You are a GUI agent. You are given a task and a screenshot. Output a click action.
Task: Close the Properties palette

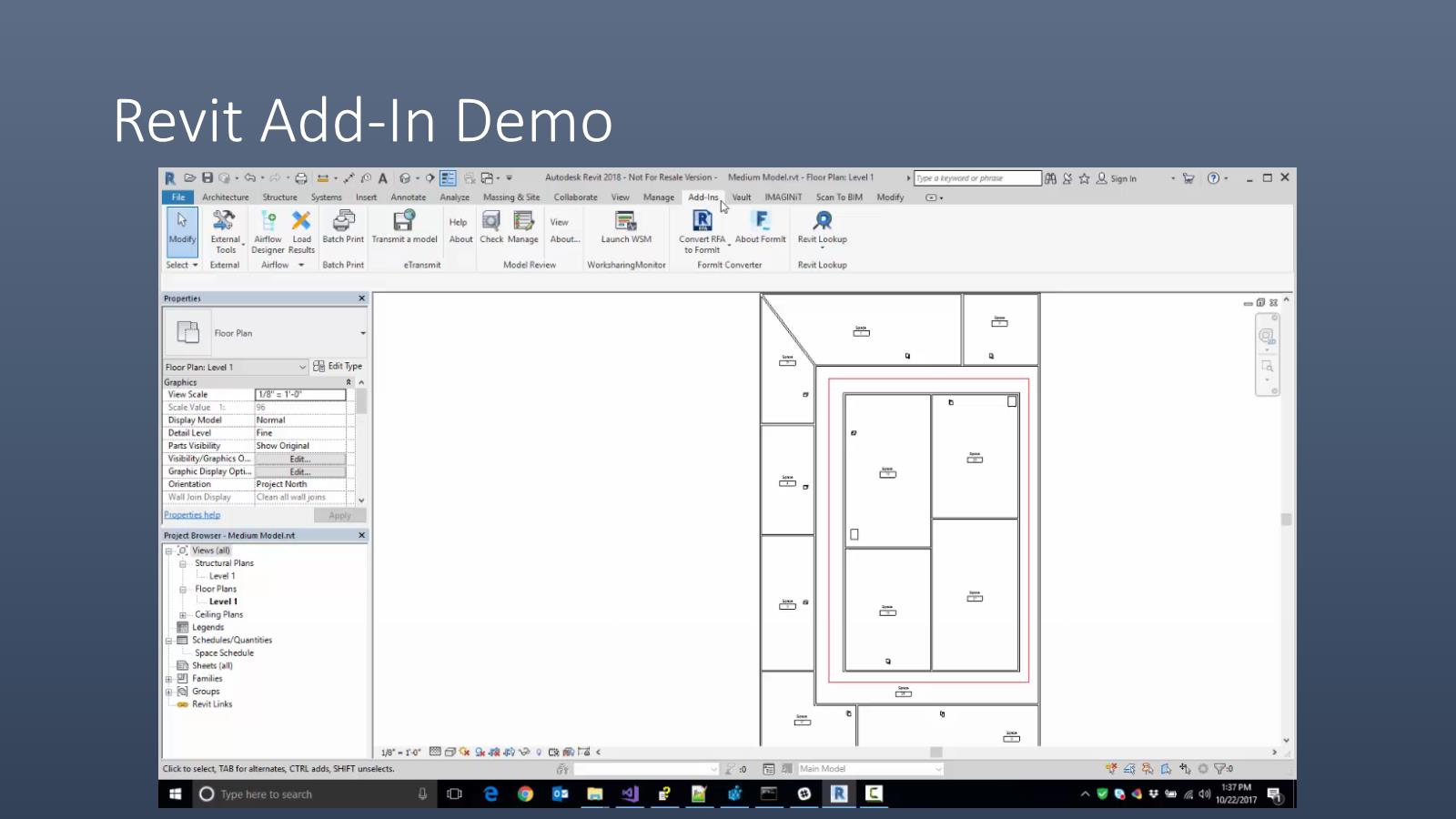(x=361, y=298)
